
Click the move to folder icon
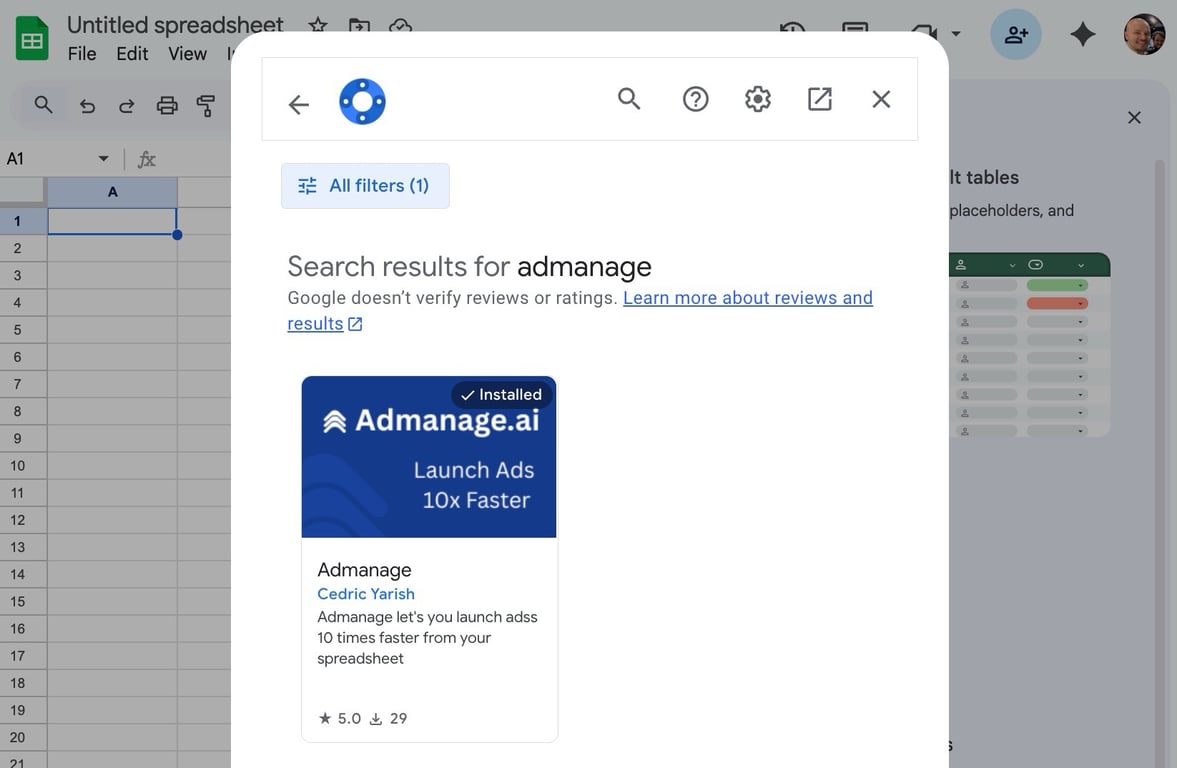(360, 25)
